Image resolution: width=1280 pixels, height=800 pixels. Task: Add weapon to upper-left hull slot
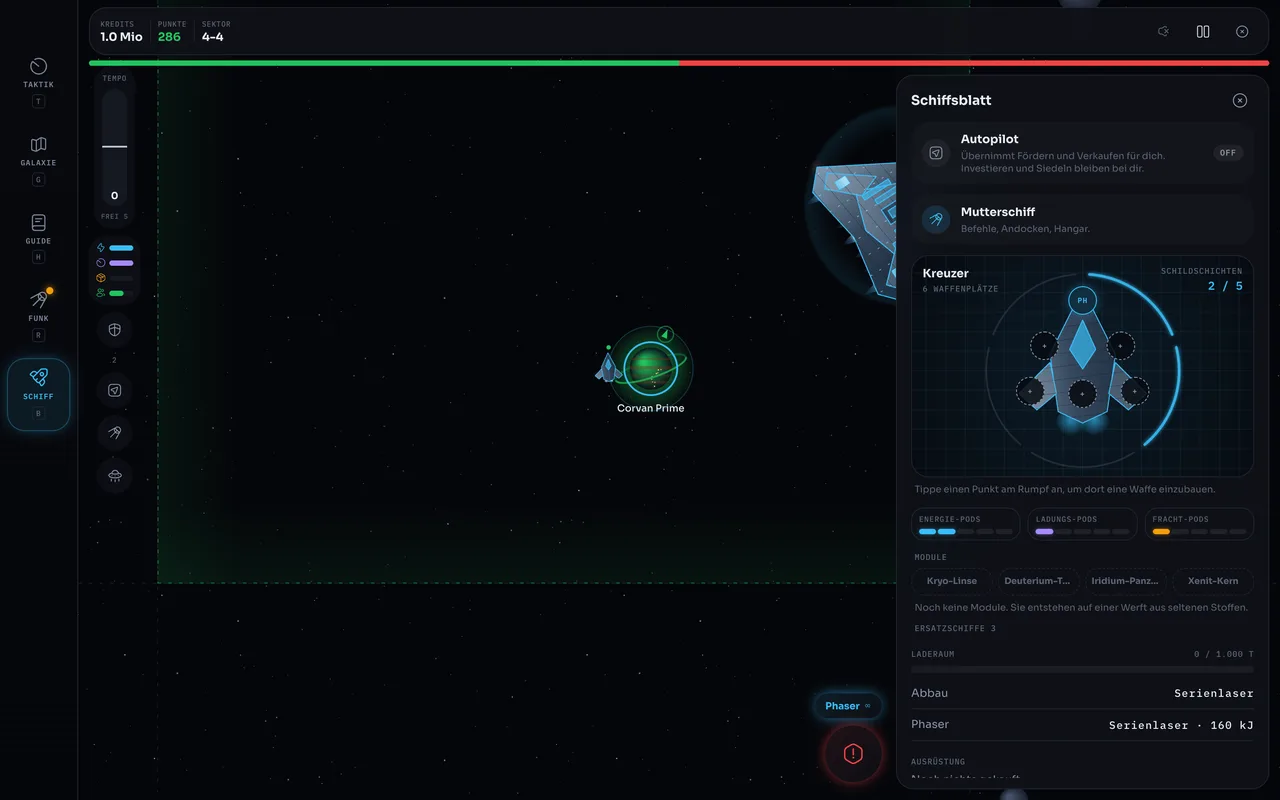pos(1044,346)
